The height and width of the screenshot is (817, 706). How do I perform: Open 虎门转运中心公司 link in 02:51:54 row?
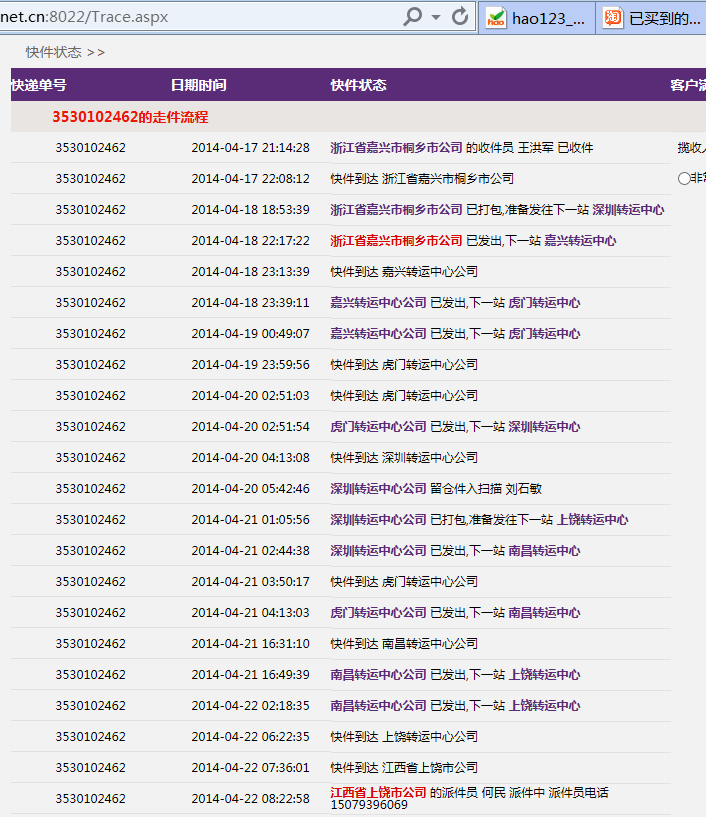pyautogui.click(x=378, y=427)
